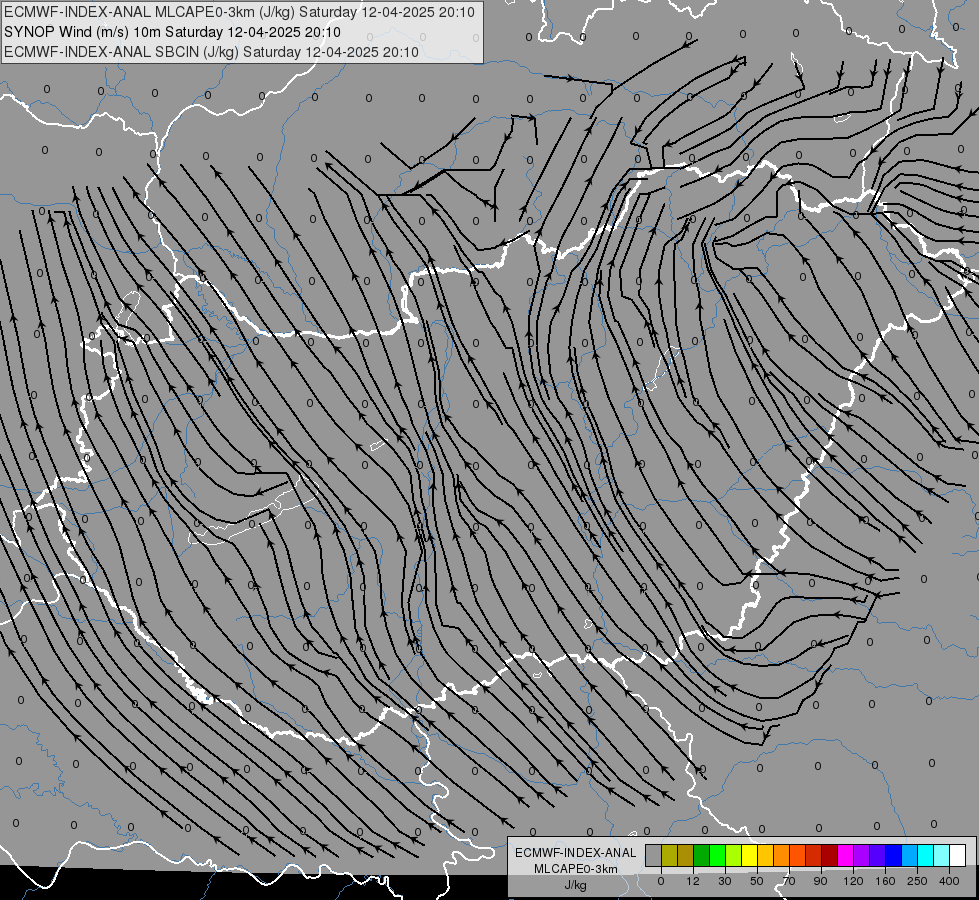The height and width of the screenshot is (900, 979).
Task: Click the 30 tick value on legend scale
Action: [725, 881]
